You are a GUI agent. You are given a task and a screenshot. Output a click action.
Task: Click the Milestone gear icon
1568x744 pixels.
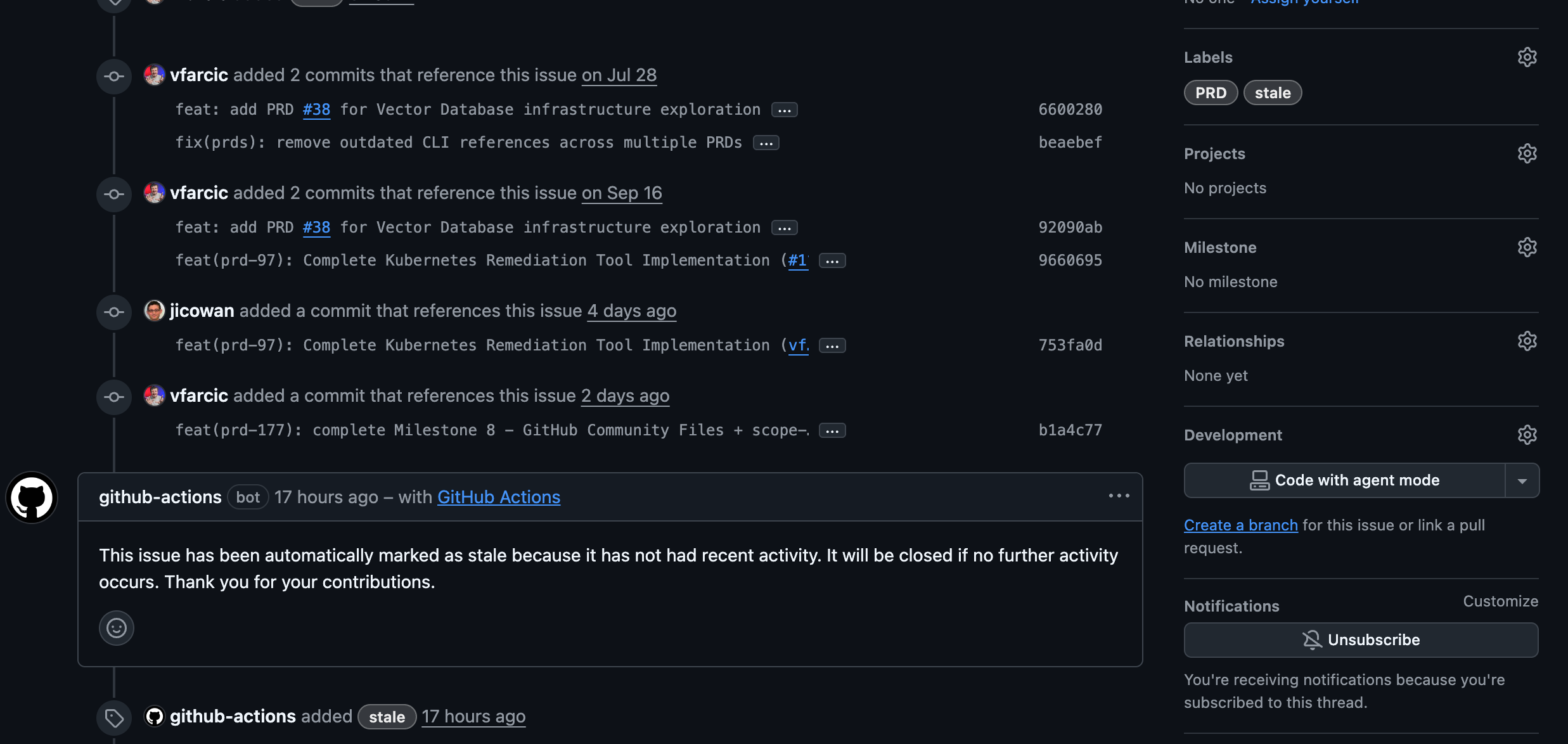tap(1527, 248)
